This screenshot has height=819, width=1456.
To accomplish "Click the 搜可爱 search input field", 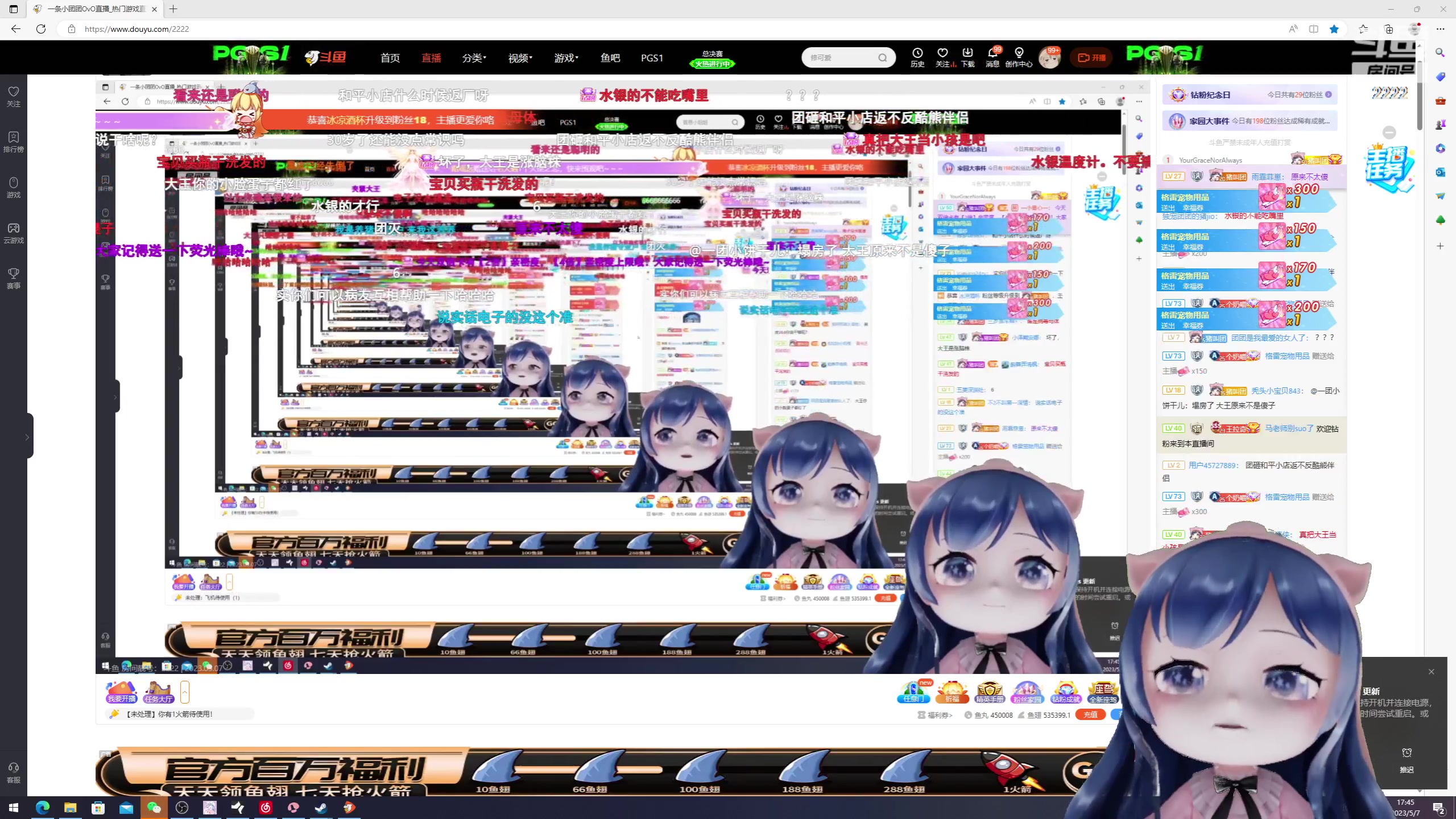I will point(842,57).
